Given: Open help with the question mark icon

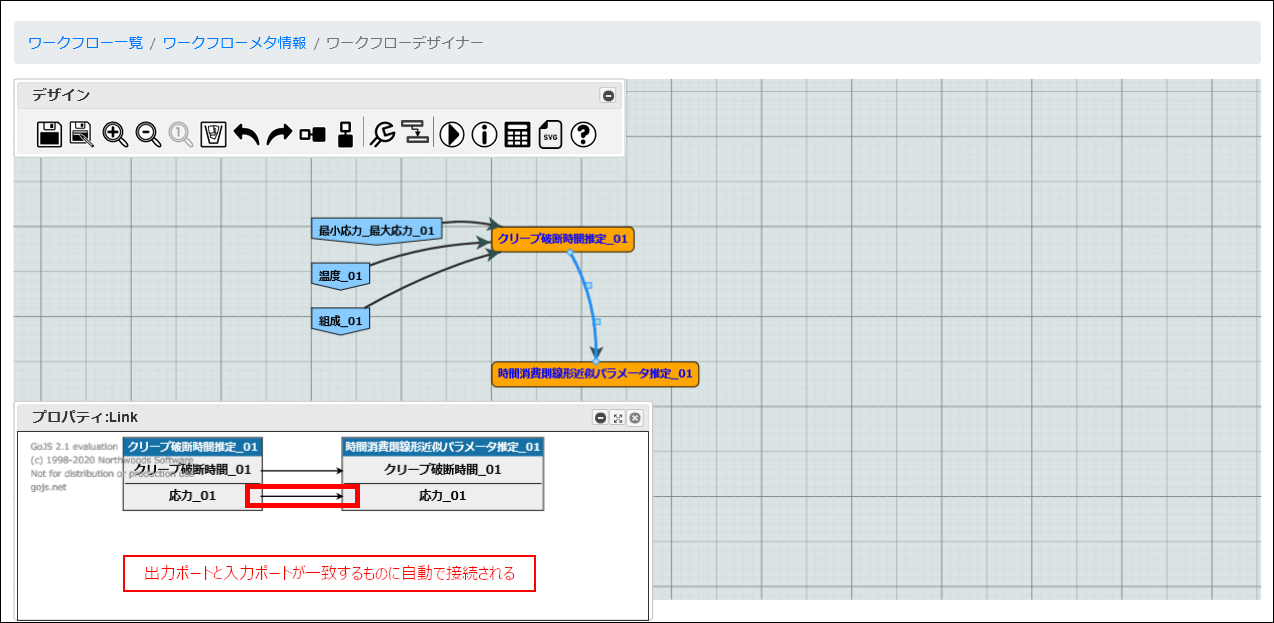Looking at the screenshot, I should point(584,134).
